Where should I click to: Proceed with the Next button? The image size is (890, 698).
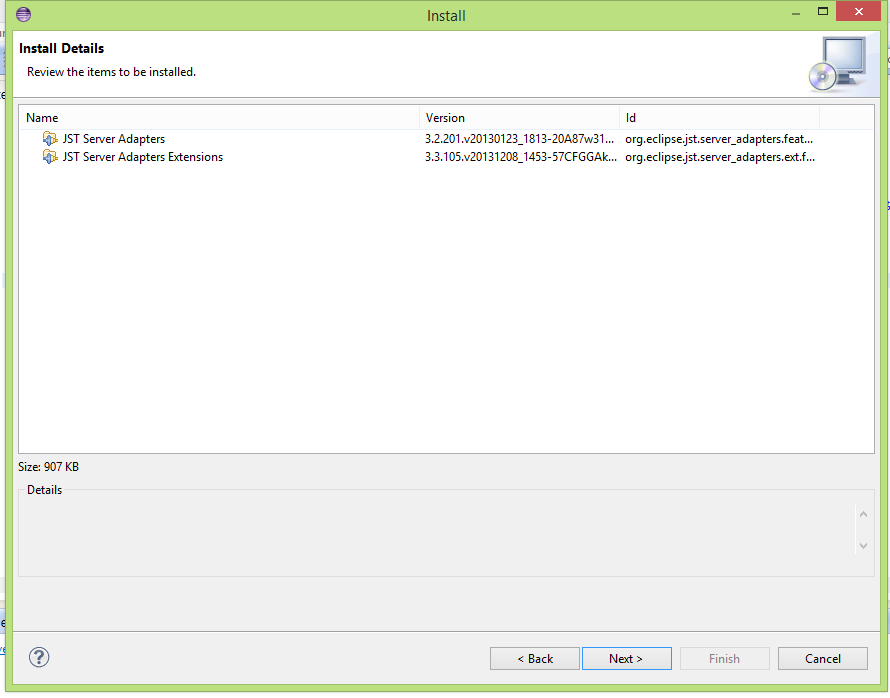point(627,659)
